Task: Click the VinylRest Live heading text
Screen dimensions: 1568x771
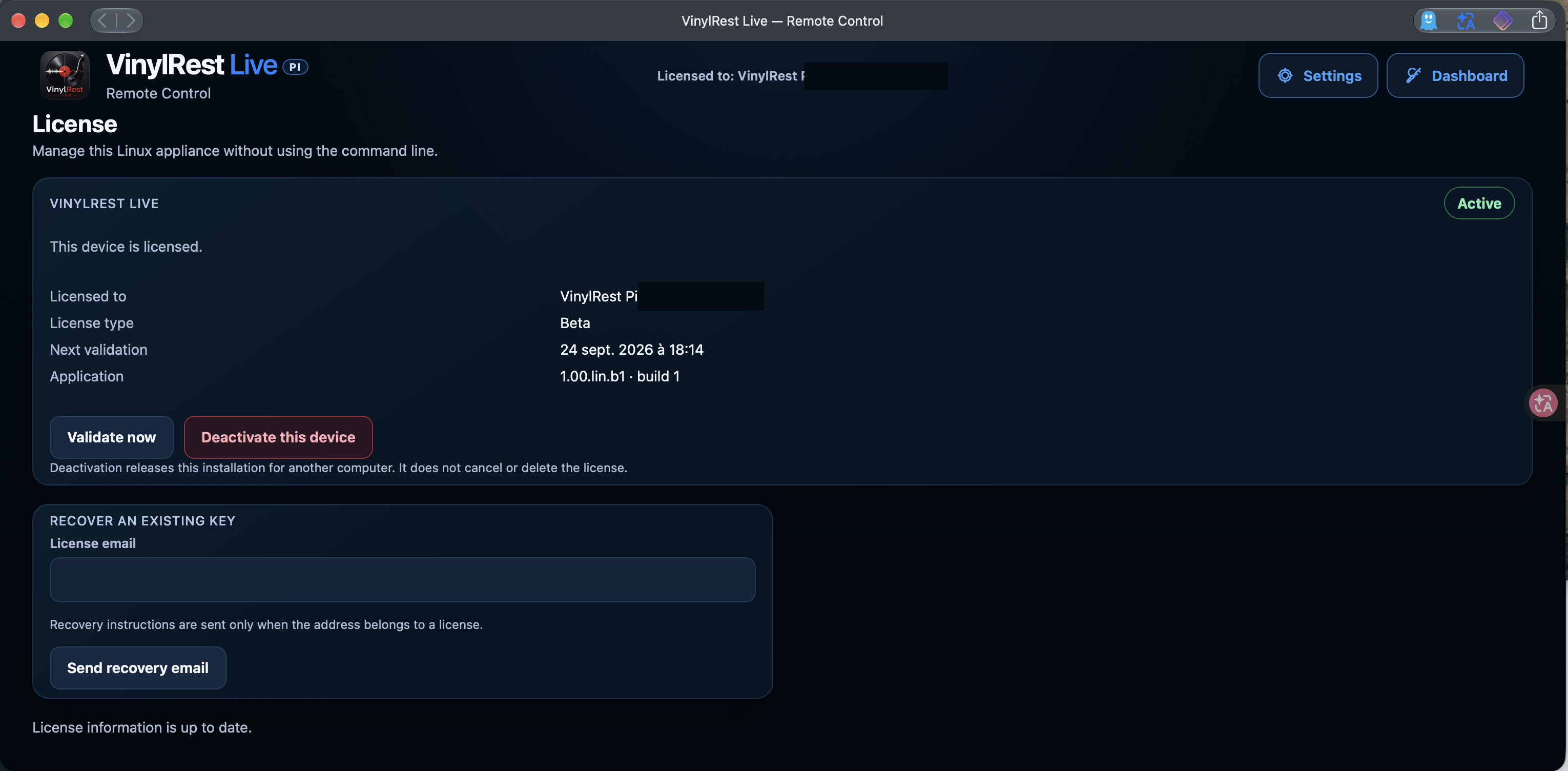Action: tap(192, 65)
